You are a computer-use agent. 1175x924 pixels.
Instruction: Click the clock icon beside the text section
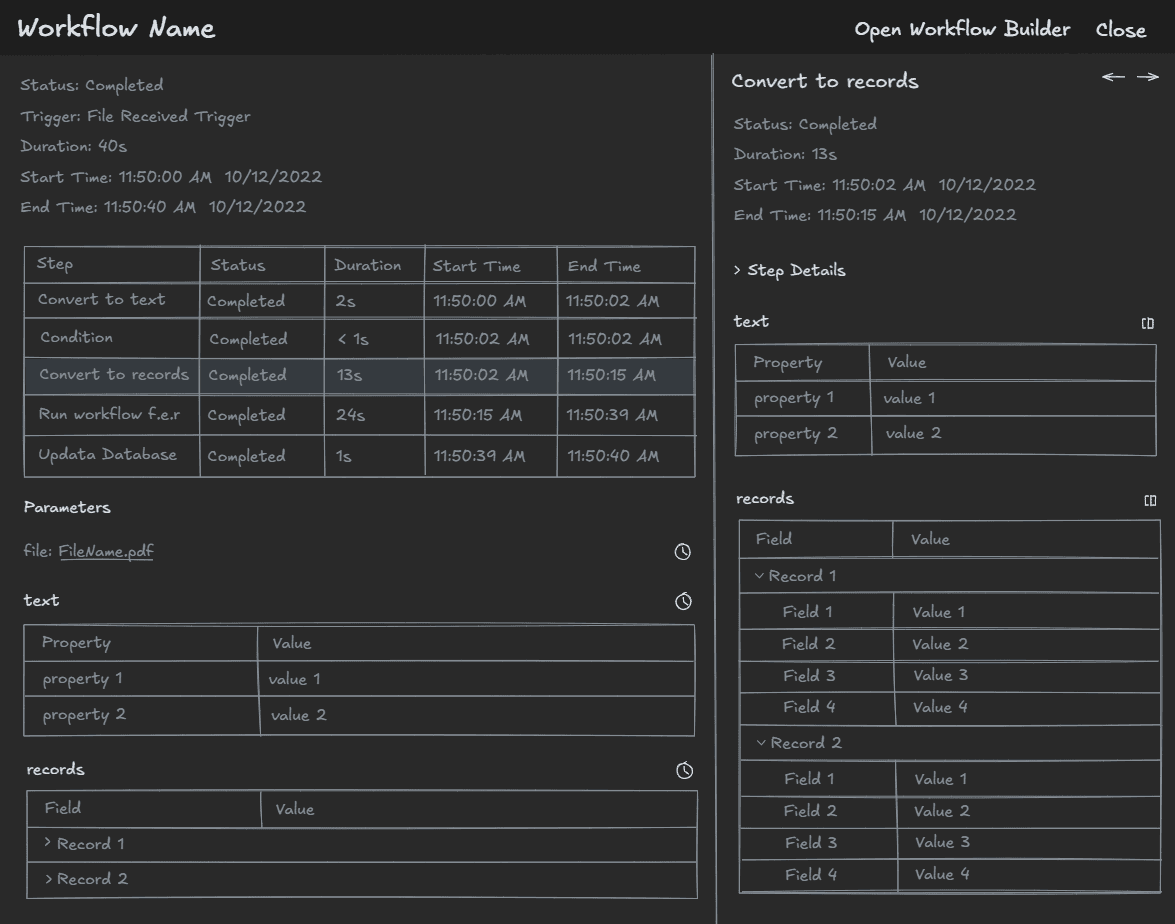(683, 601)
